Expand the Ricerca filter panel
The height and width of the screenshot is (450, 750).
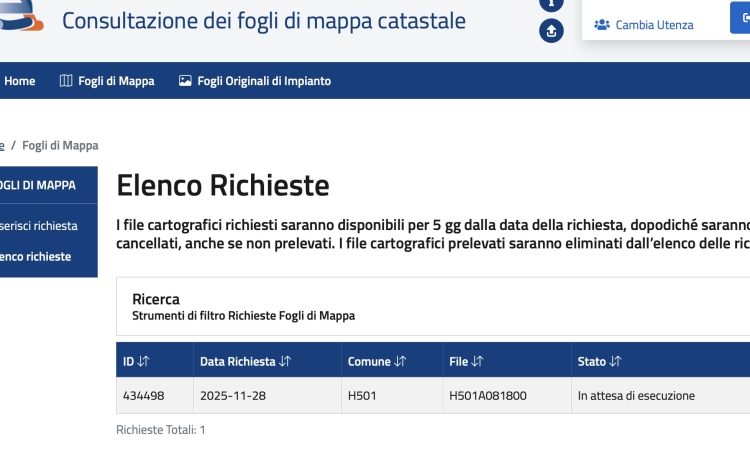[x=156, y=299]
